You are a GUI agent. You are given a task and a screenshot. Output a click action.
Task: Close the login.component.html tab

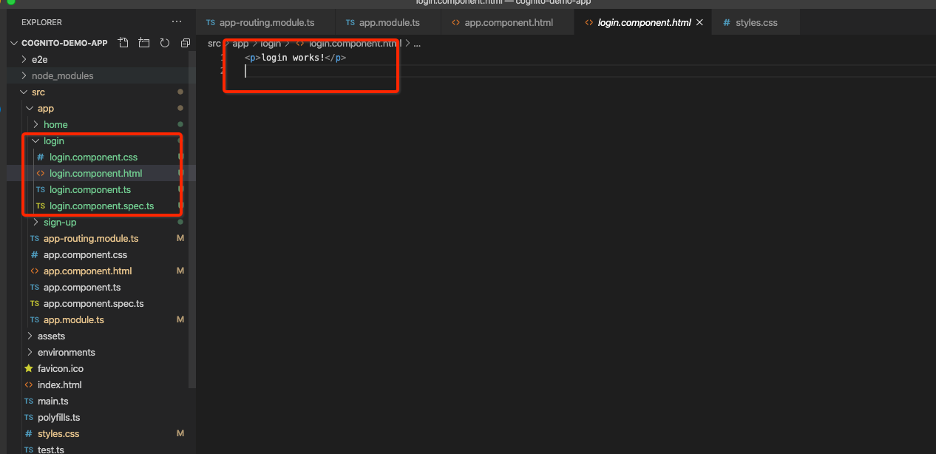coord(700,23)
